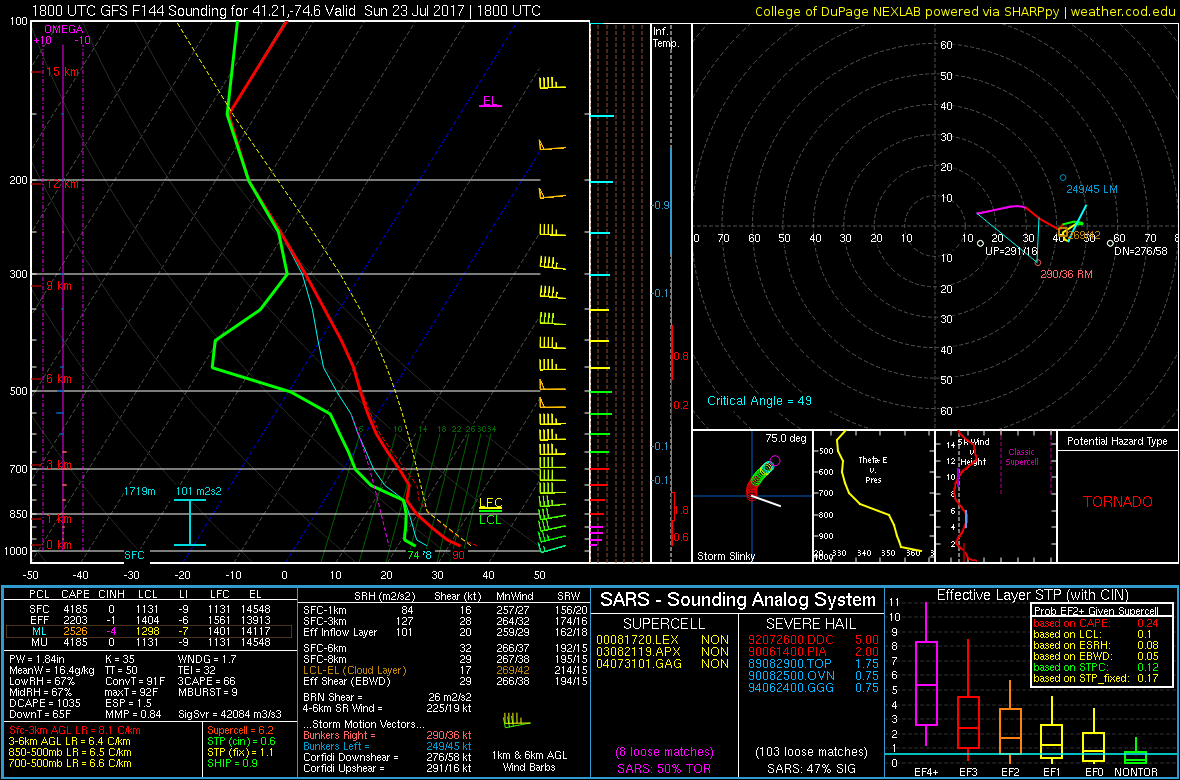Click the magenta EL marker on skew-T
Screen dimensions: 1180x780
tap(490, 101)
